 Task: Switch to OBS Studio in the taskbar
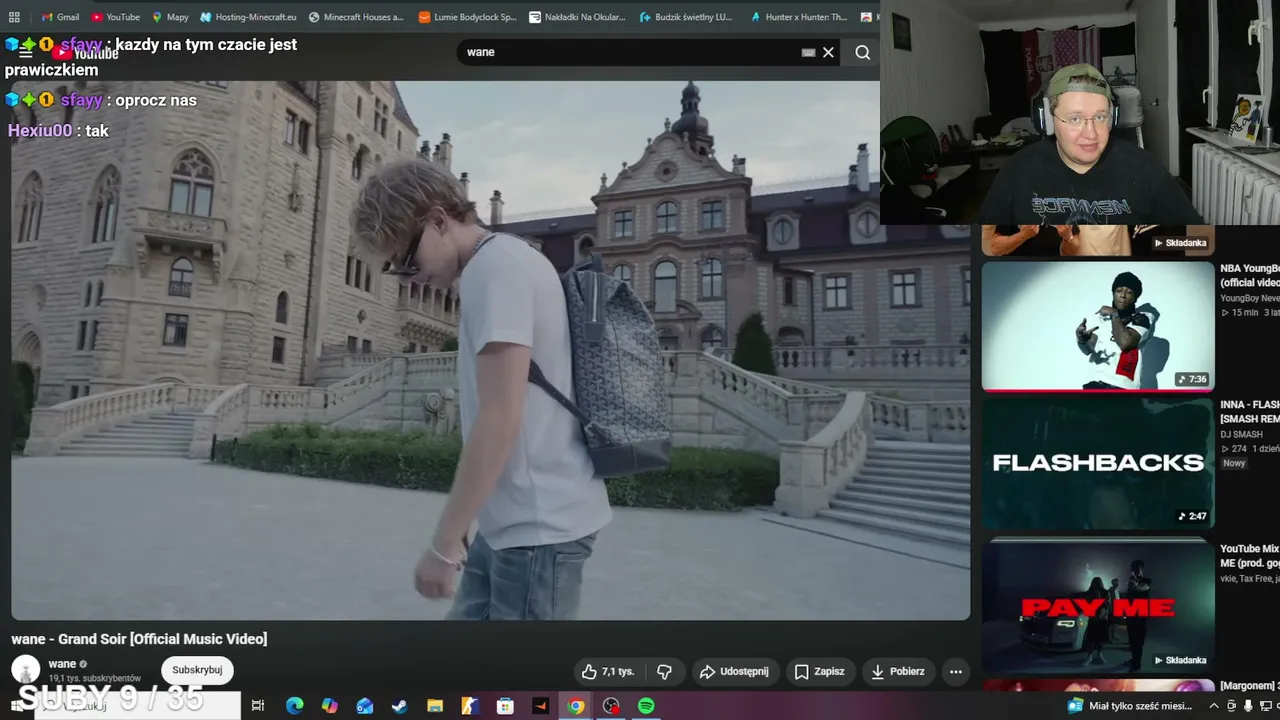[611, 706]
